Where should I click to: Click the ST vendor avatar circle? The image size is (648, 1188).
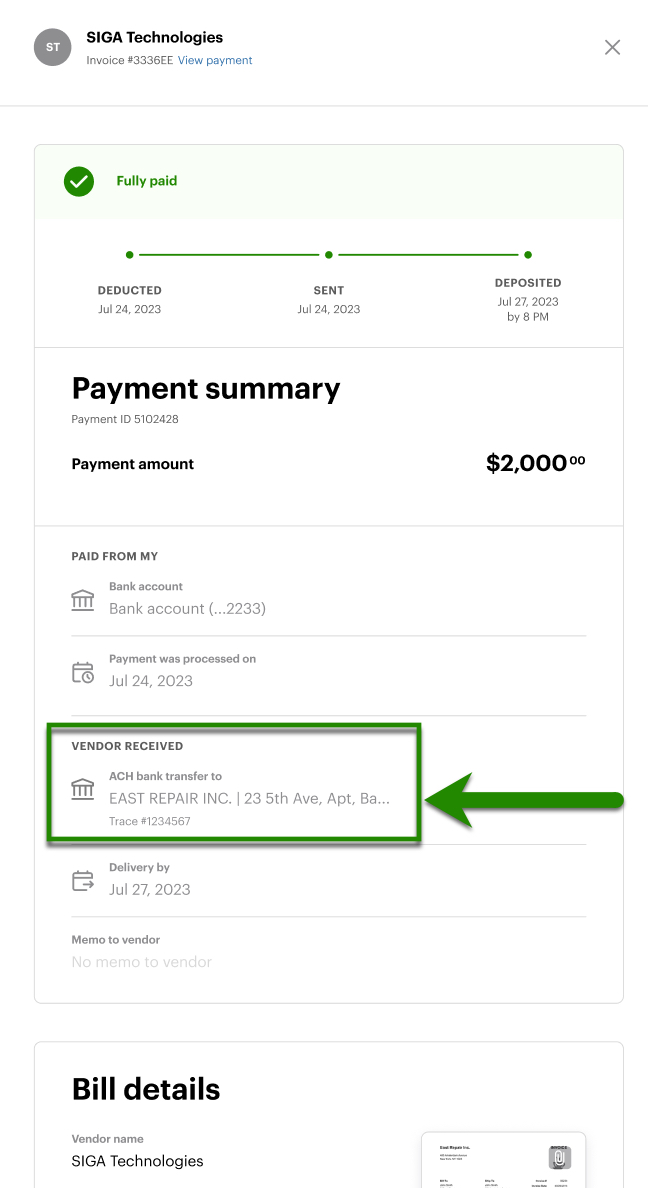click(53, 47)
